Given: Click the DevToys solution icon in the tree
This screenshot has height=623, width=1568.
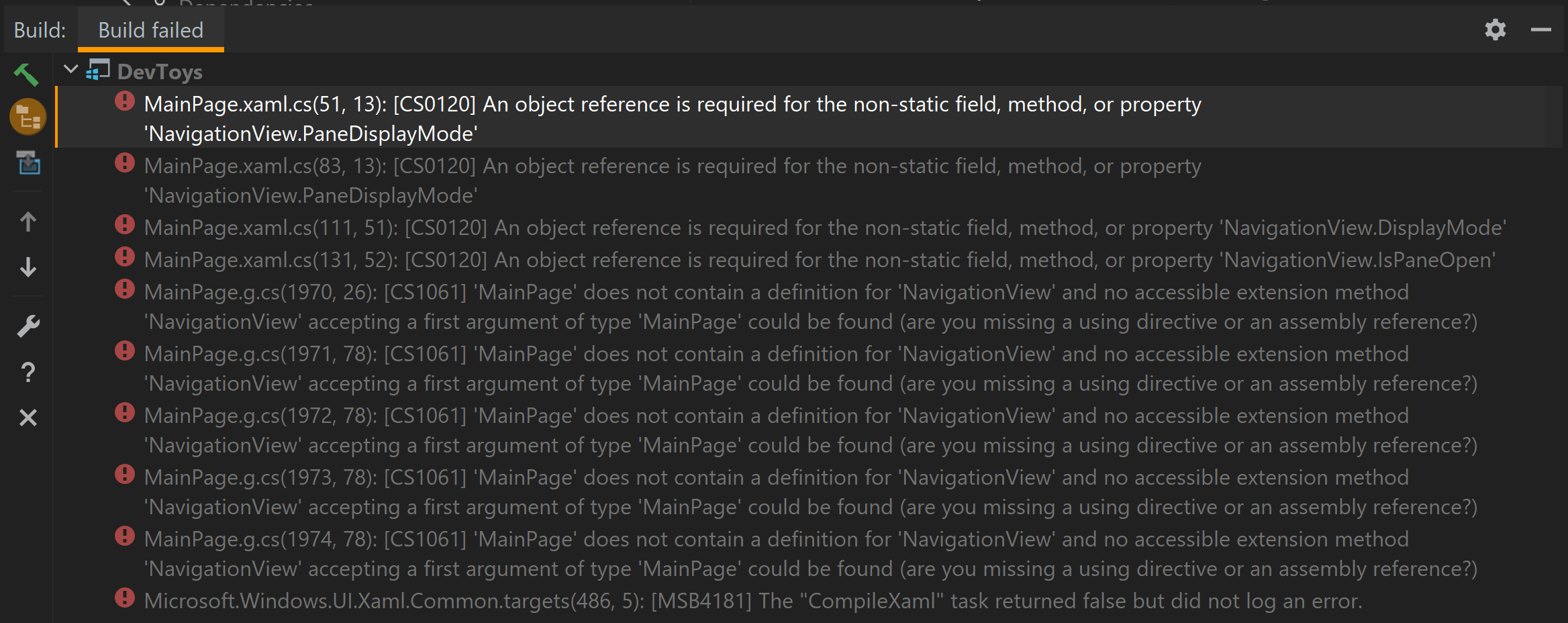Looking at the screenshot, I should tap(99, 70).
